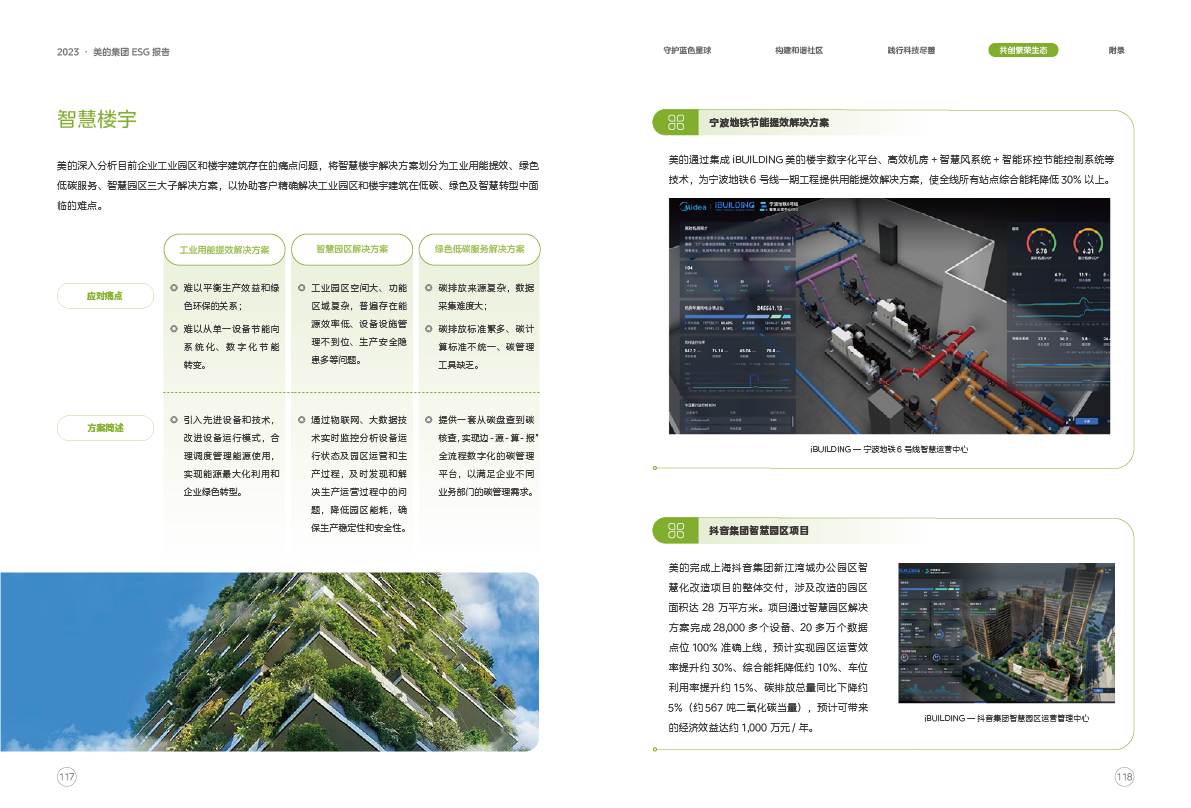Click the page number 118 circle

click(x=1123, y=777)
